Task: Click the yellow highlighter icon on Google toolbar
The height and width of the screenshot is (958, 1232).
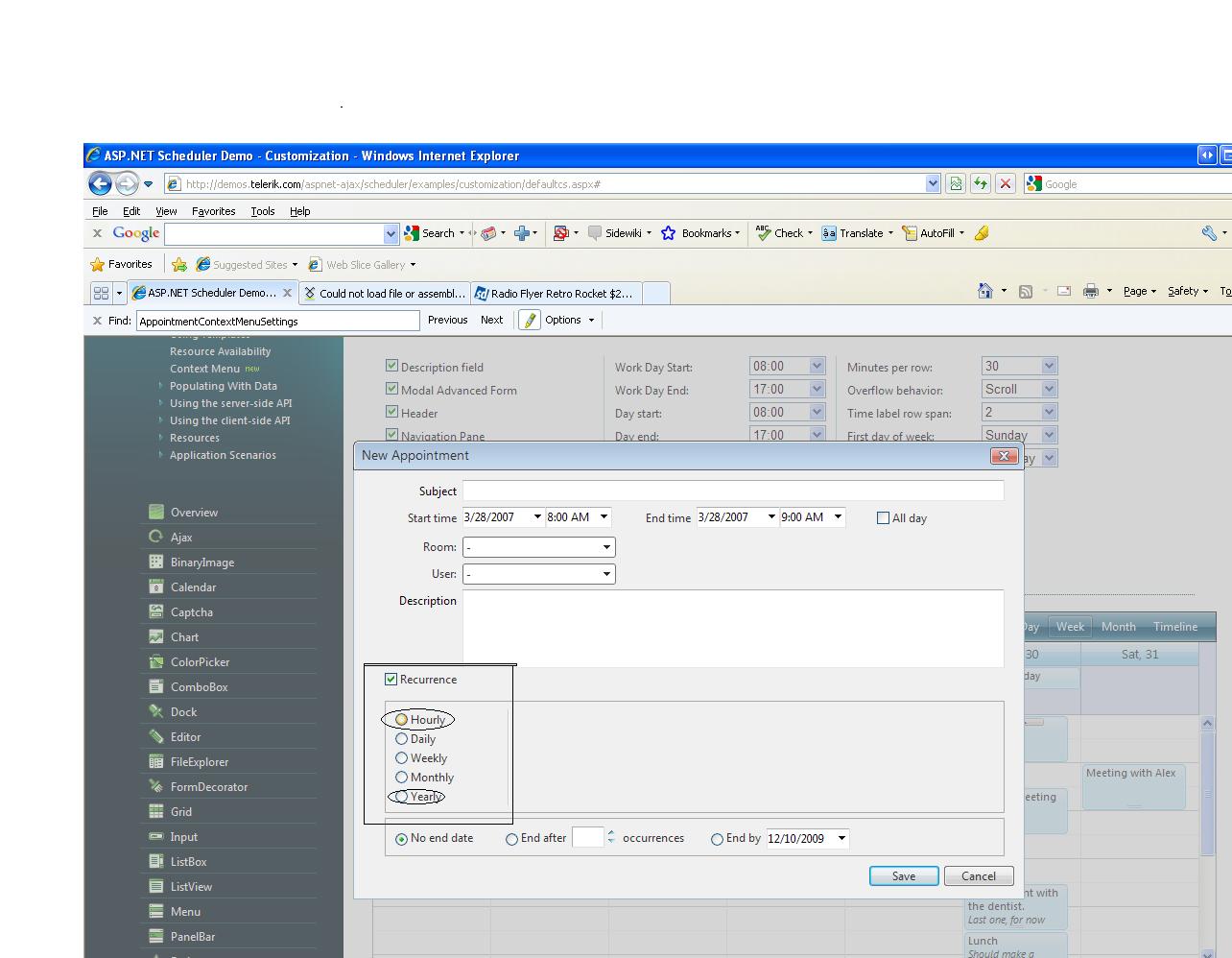Action: 982,233
